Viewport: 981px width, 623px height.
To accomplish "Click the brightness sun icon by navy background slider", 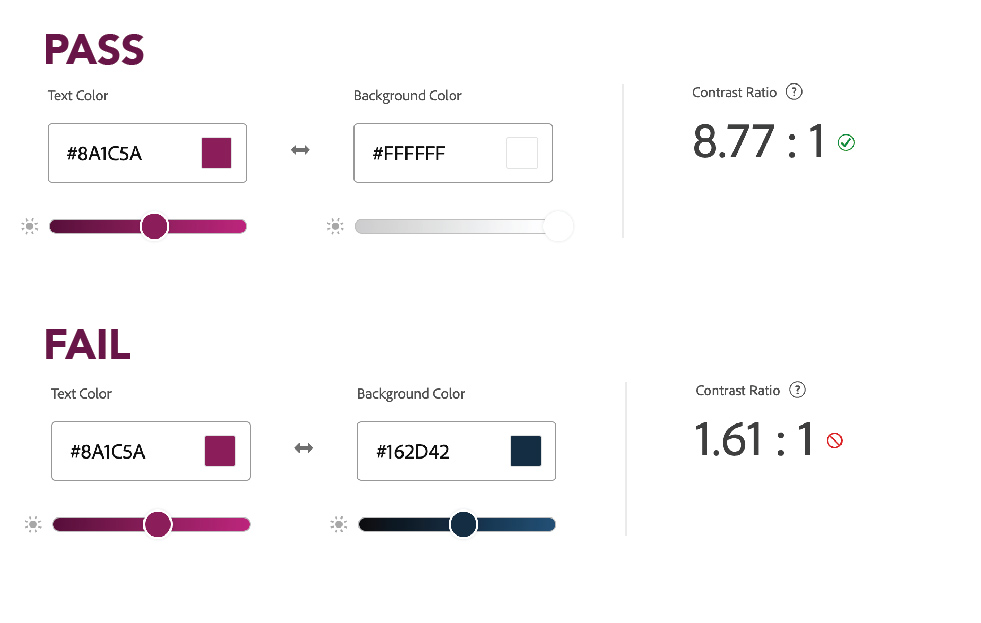I will tap(339, 524).
